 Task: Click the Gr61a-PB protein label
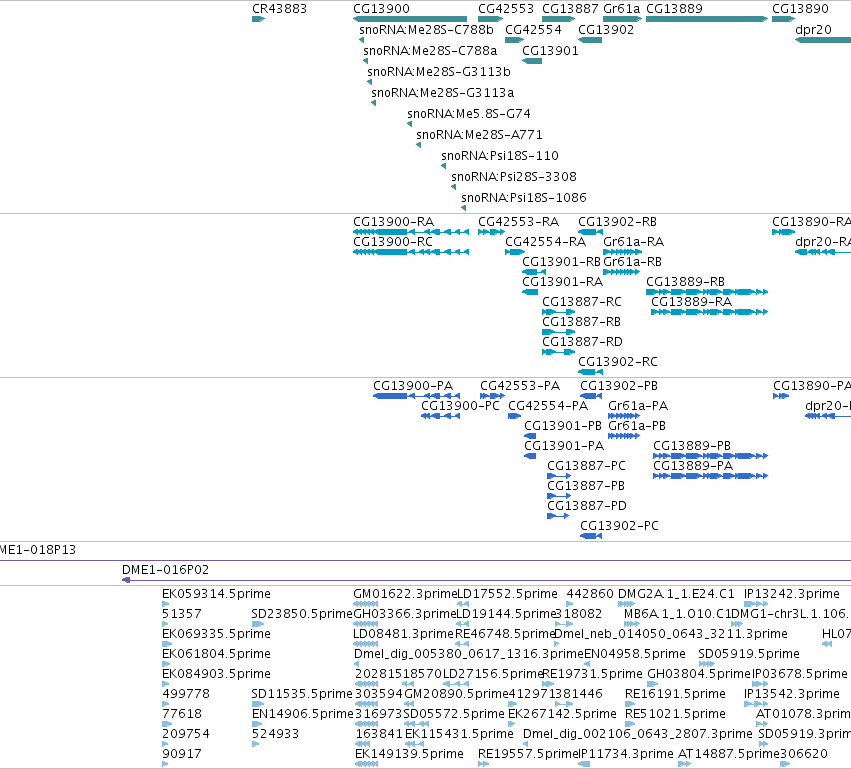[x=637, y=426]
